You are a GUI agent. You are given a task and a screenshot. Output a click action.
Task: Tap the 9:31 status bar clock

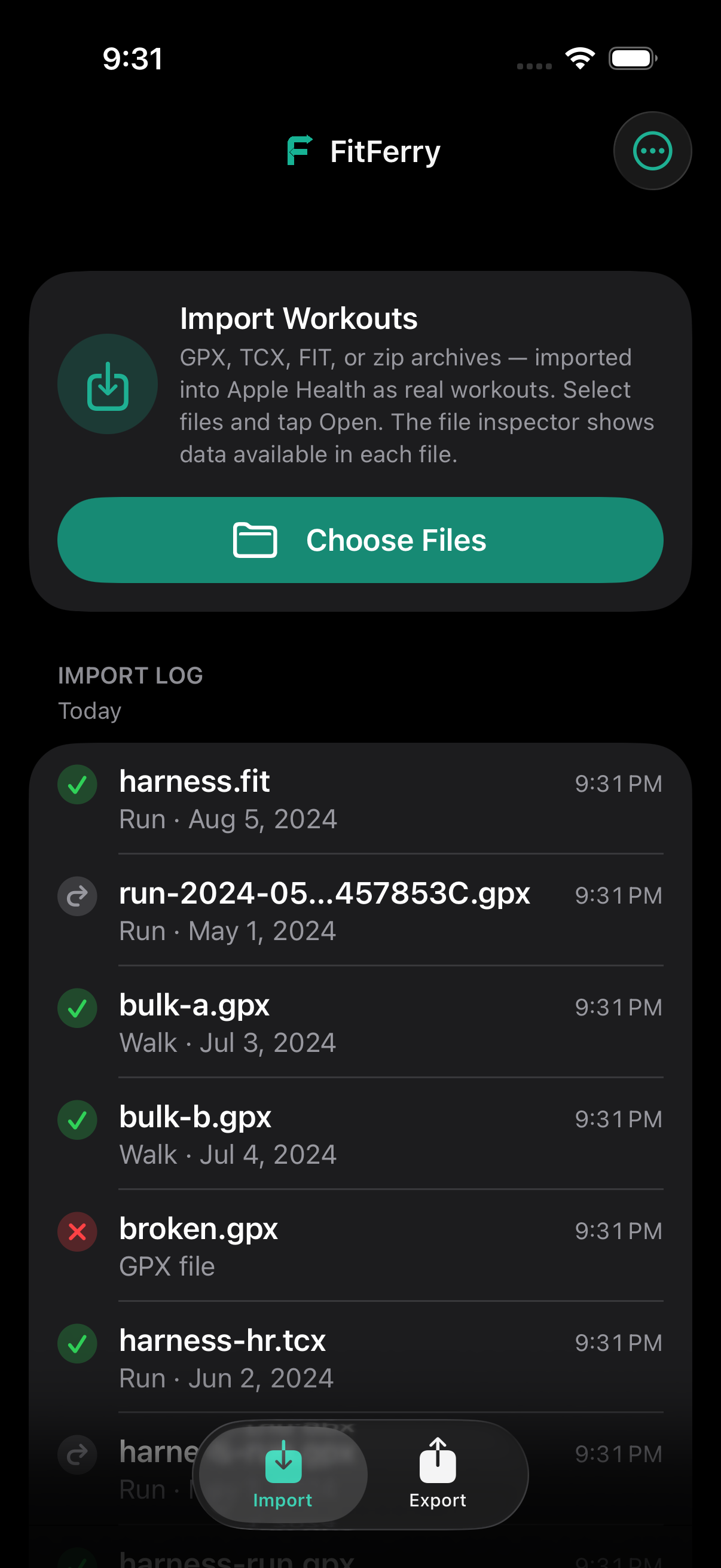point(133,59)
